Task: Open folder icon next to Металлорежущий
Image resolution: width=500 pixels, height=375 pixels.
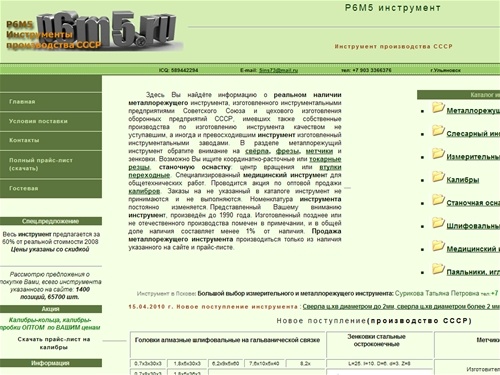Action: (x=438, y=108)
